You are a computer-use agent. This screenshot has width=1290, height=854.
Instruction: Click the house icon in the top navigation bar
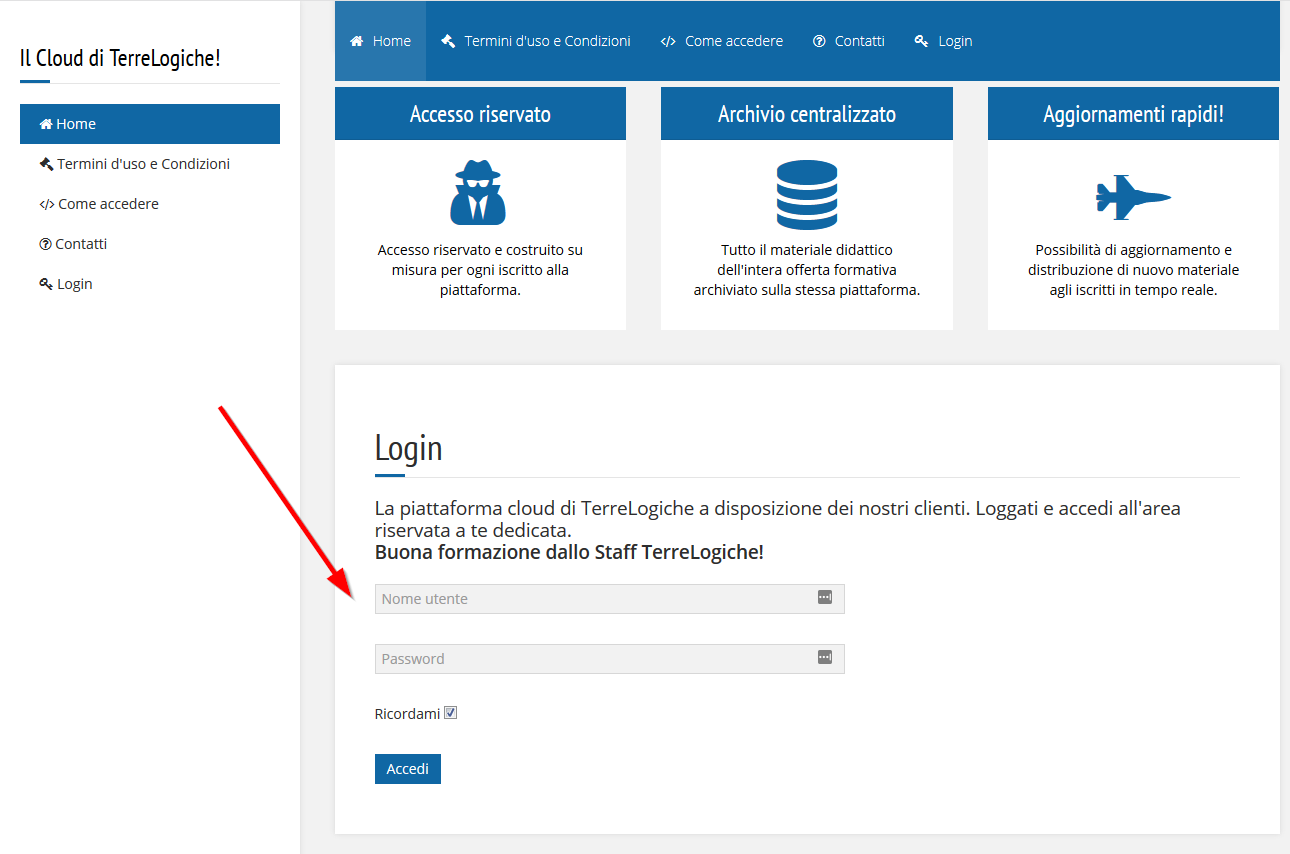point(357,41)
